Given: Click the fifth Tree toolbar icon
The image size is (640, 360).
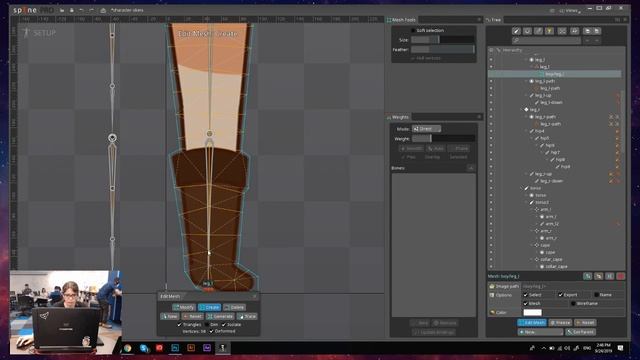Looking at the screenshot, I should tap(562, 31).
